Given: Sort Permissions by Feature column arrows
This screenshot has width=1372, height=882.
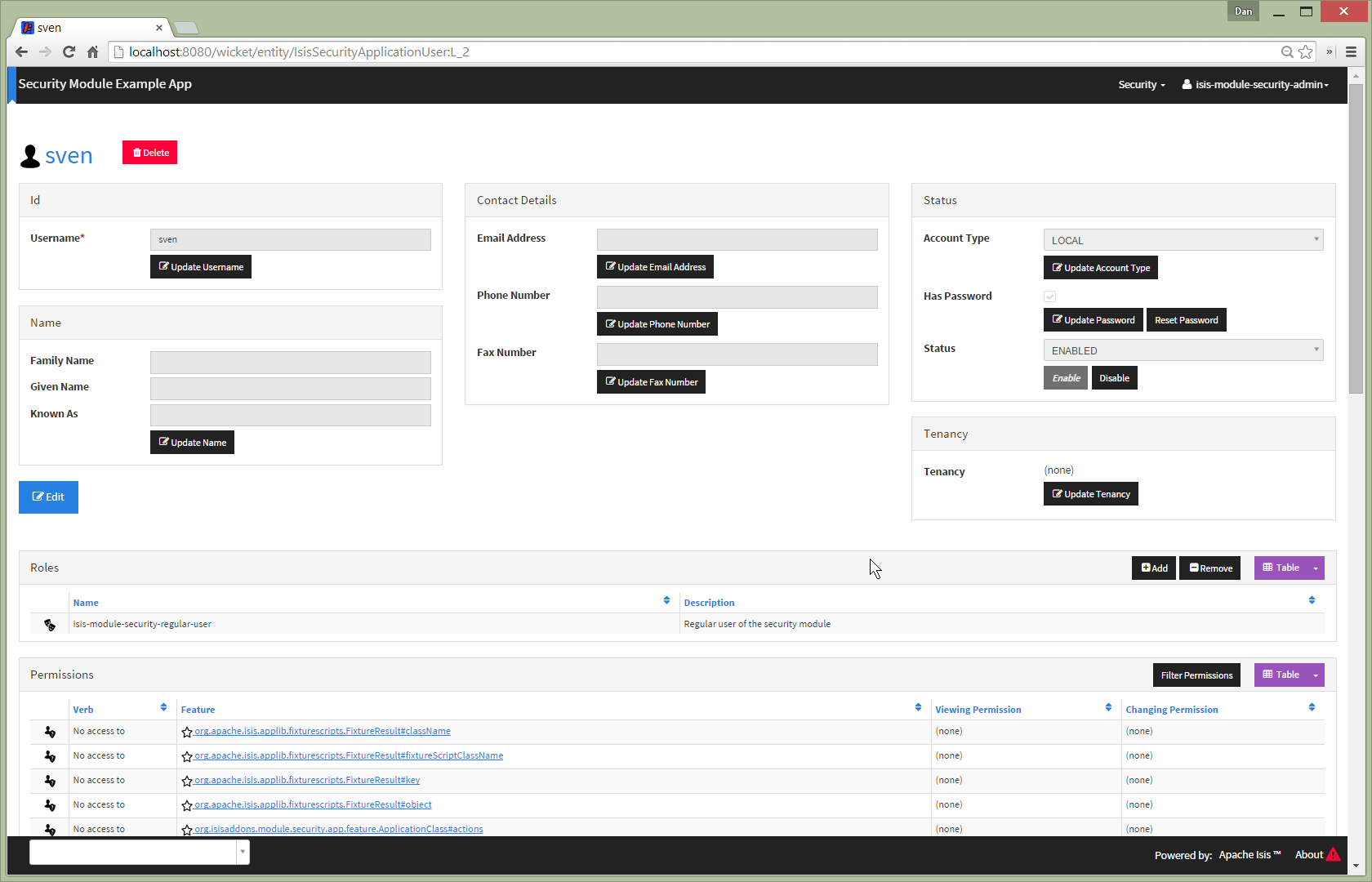Looking at the screenshot, I should 918,707.
